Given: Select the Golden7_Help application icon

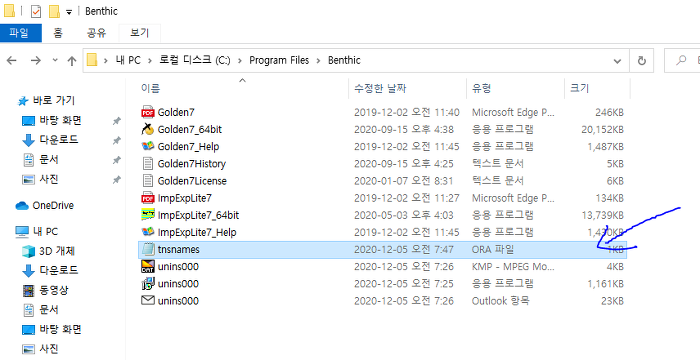Looking at the screenshot, I should [148, 146].
